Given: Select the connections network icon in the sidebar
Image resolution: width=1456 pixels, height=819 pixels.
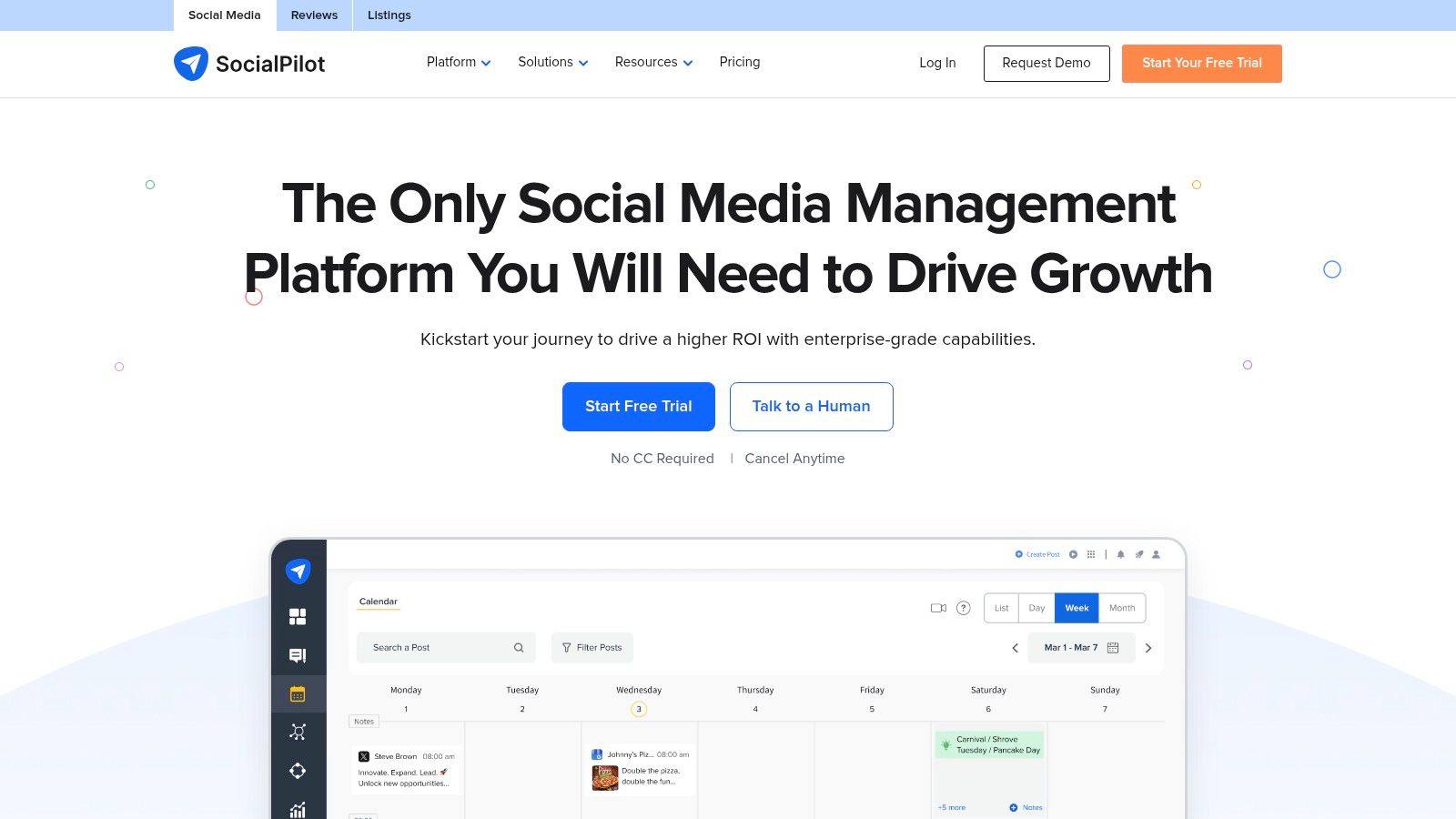Looking at the screenshot, I should (298, 731).
